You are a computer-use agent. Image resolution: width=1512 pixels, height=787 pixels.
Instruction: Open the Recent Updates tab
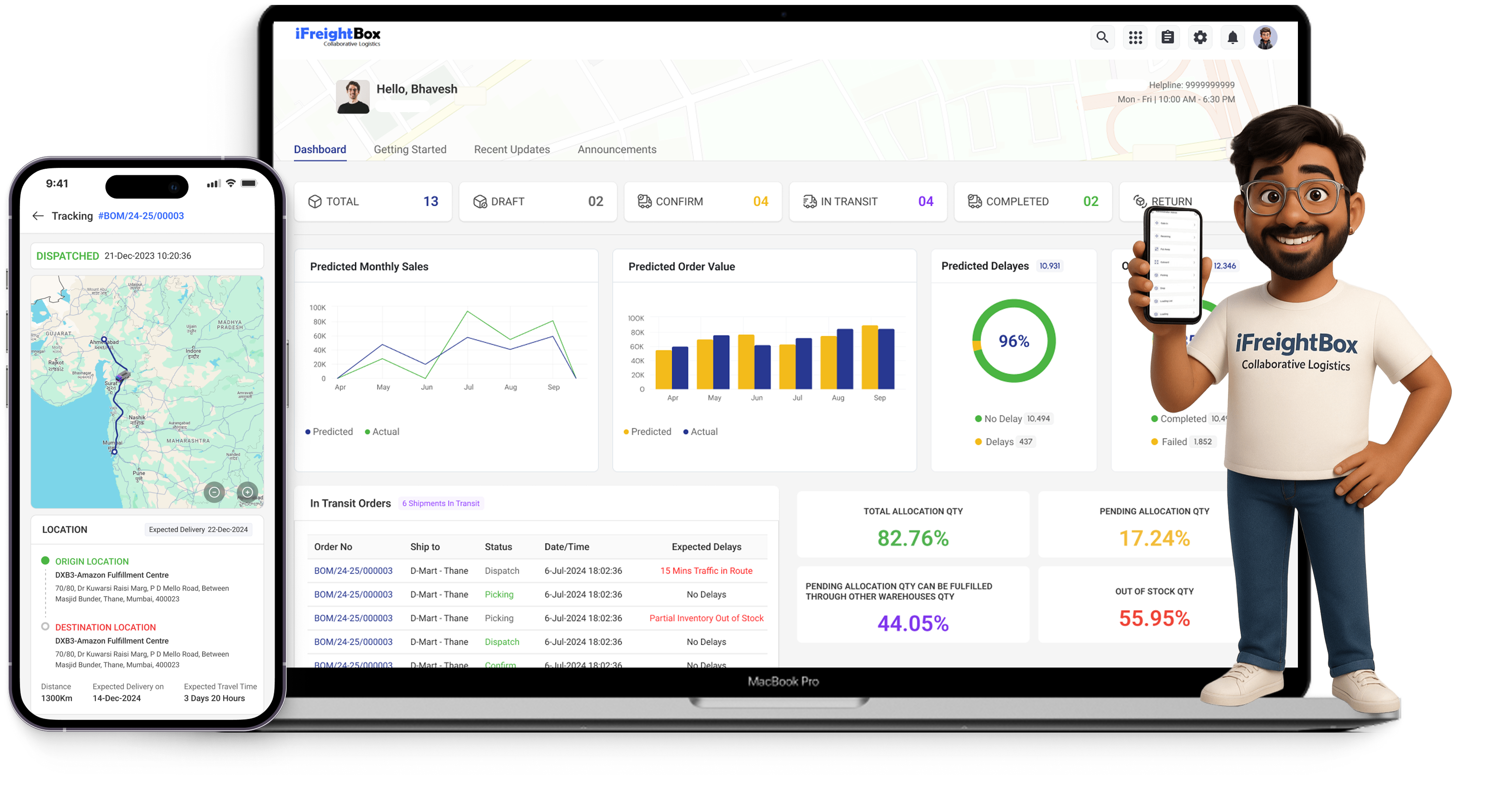(511, 150)
